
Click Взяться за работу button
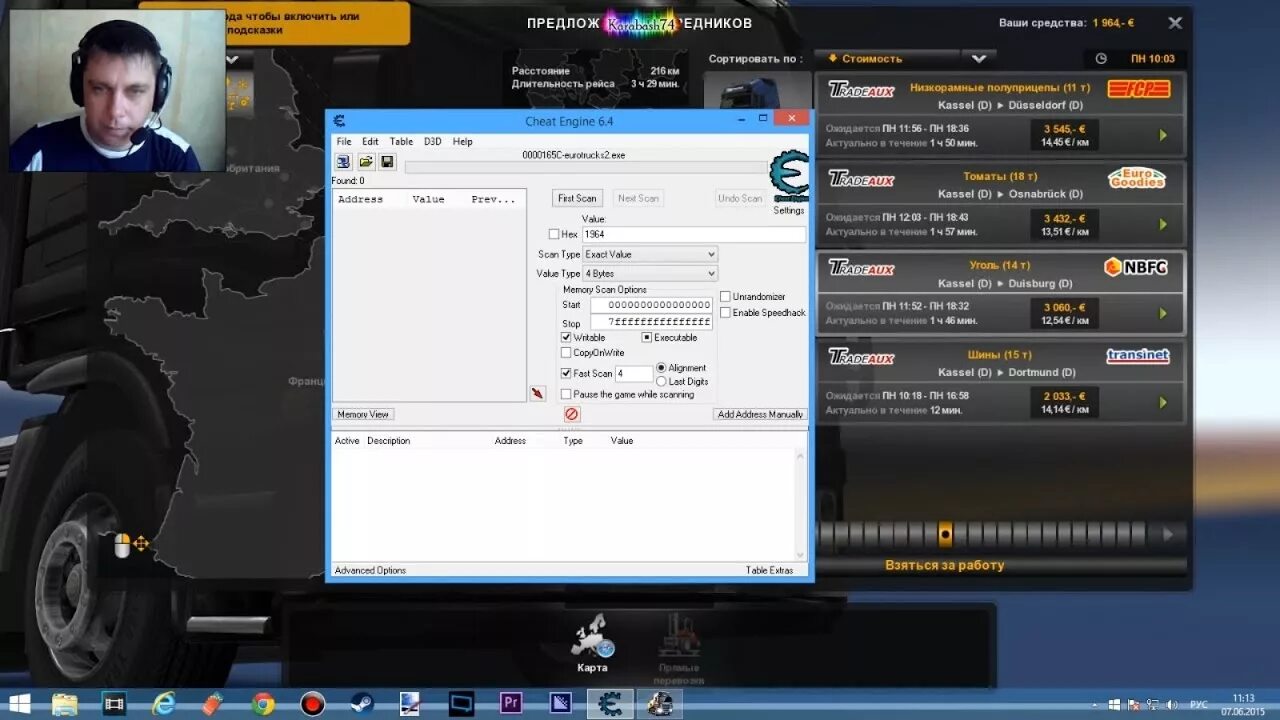[944, 565]
